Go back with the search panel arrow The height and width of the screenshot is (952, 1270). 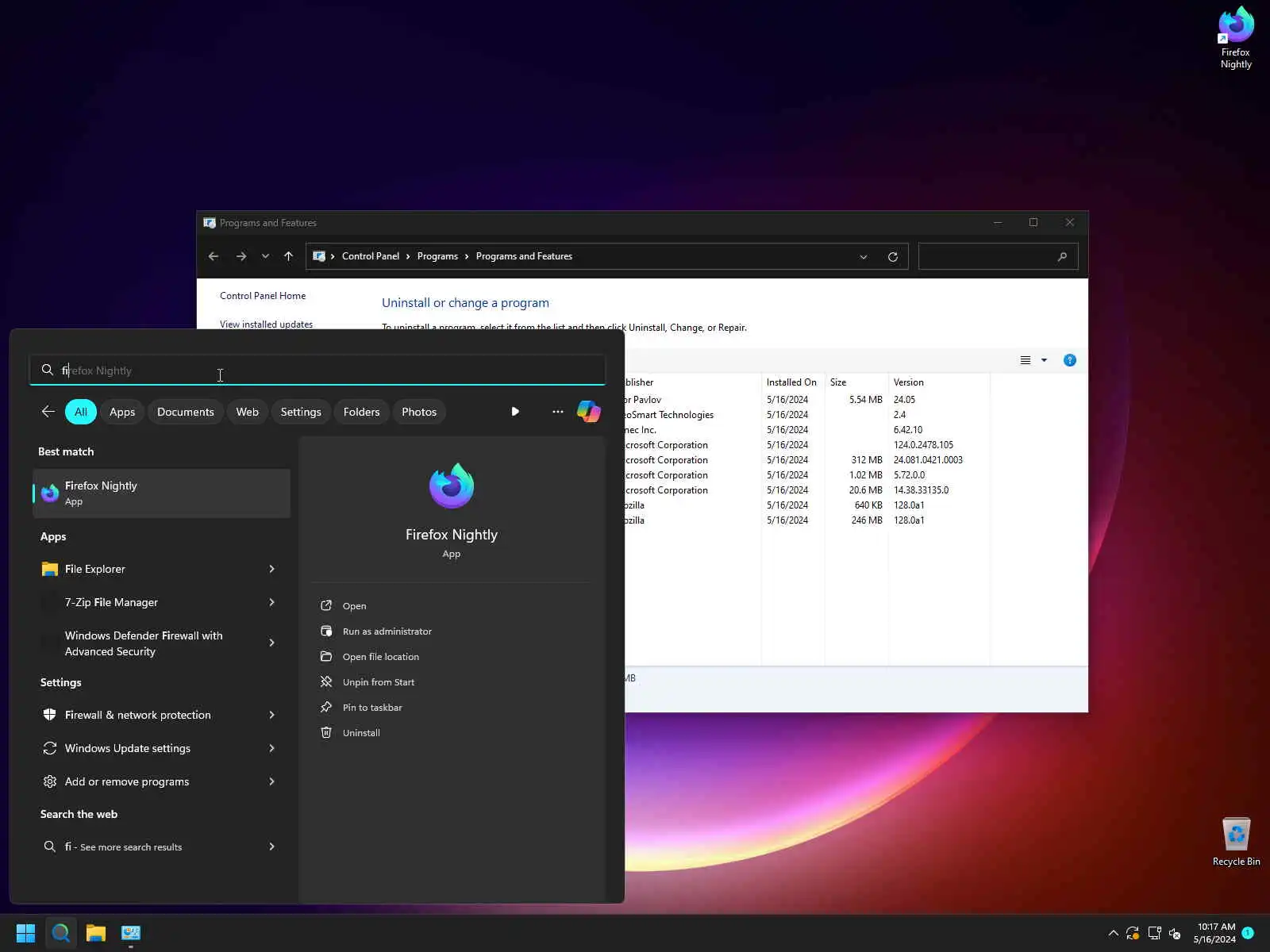48,412
